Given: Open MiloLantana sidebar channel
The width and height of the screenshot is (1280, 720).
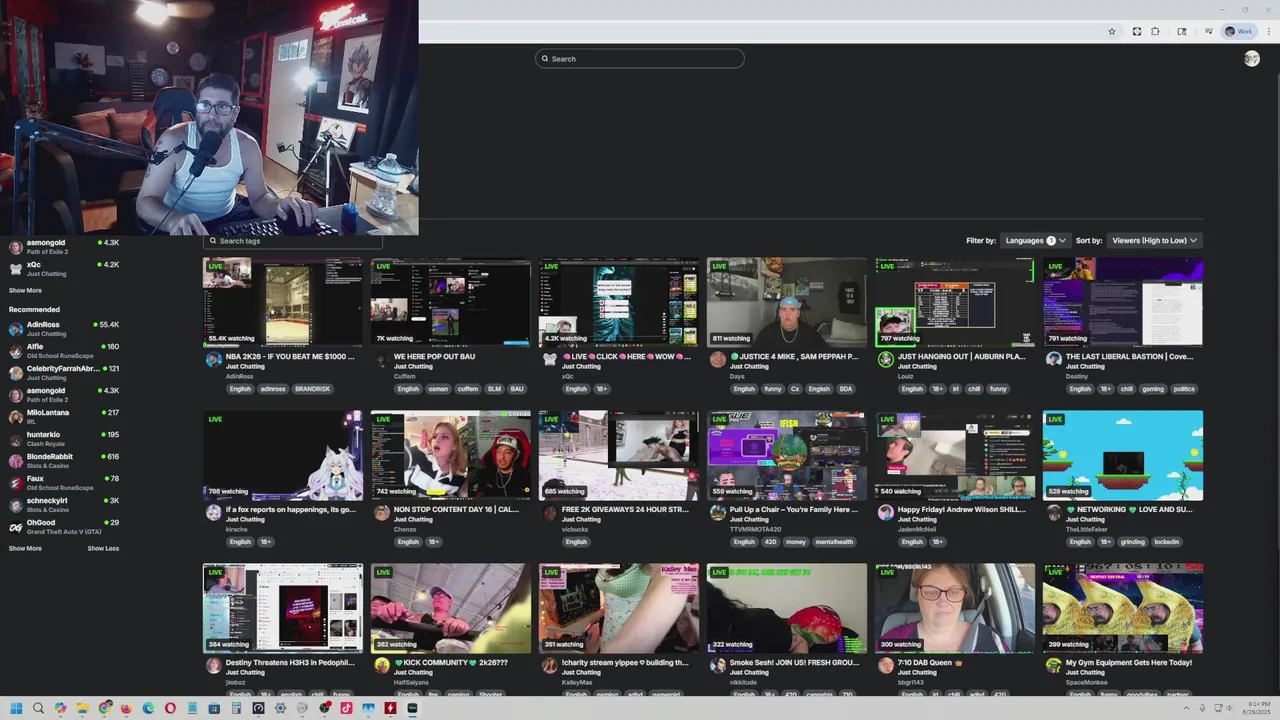Looking at the screenshot, I should [64, 417].
